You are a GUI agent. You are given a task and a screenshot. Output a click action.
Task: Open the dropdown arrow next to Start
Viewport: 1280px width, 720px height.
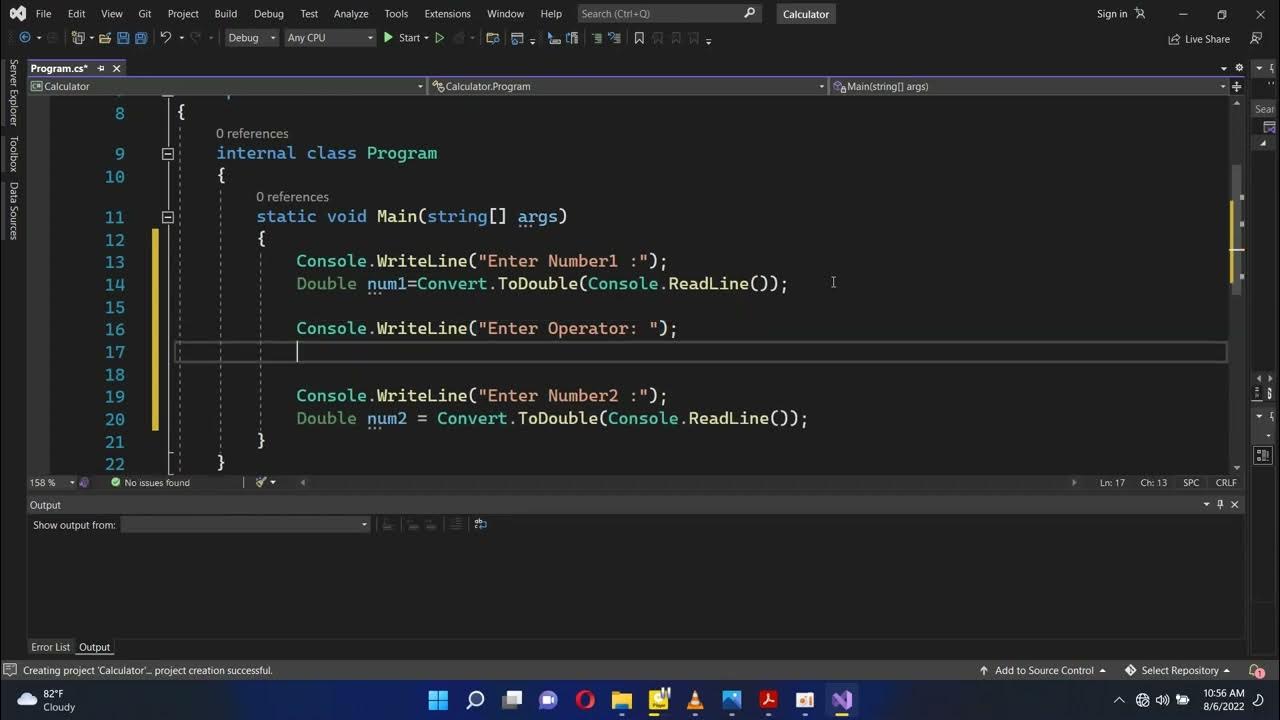click(x=425, y=38)
